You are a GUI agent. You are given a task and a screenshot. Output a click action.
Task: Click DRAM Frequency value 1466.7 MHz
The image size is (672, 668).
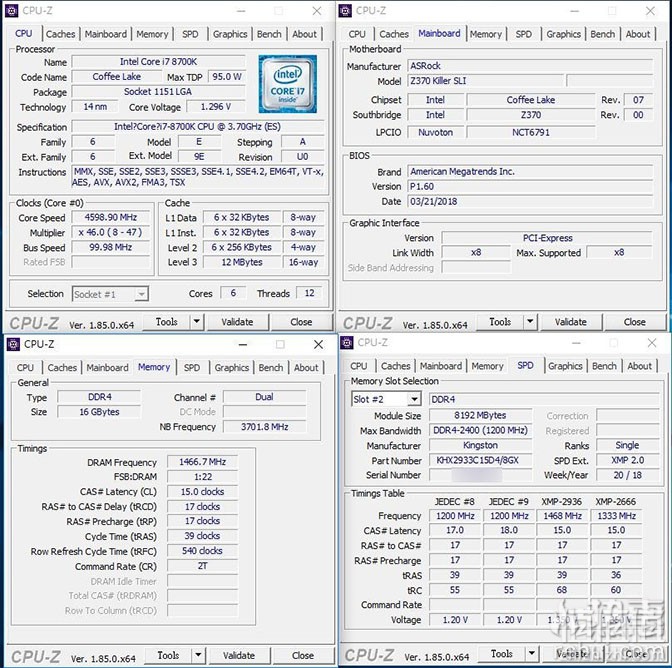pyautogui.click(x=202, y=462)
